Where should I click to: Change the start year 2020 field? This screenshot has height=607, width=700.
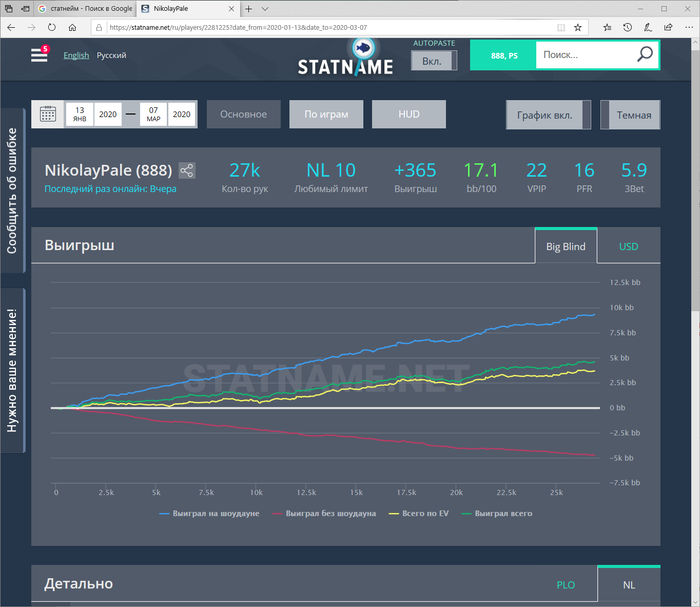[x=108, y=114]
